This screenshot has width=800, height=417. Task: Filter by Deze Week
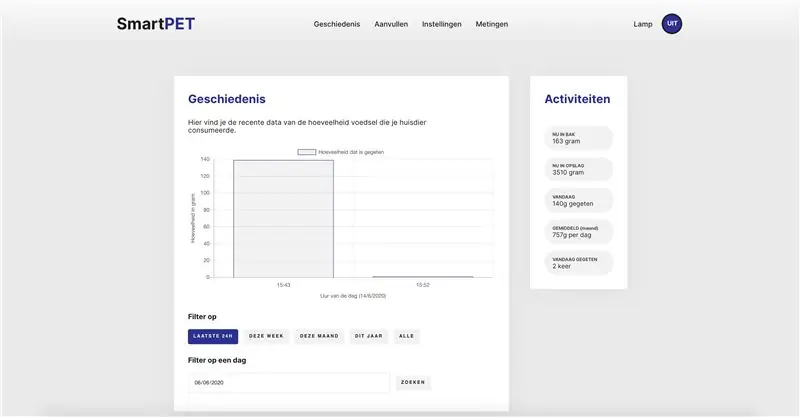pos(266,336)
